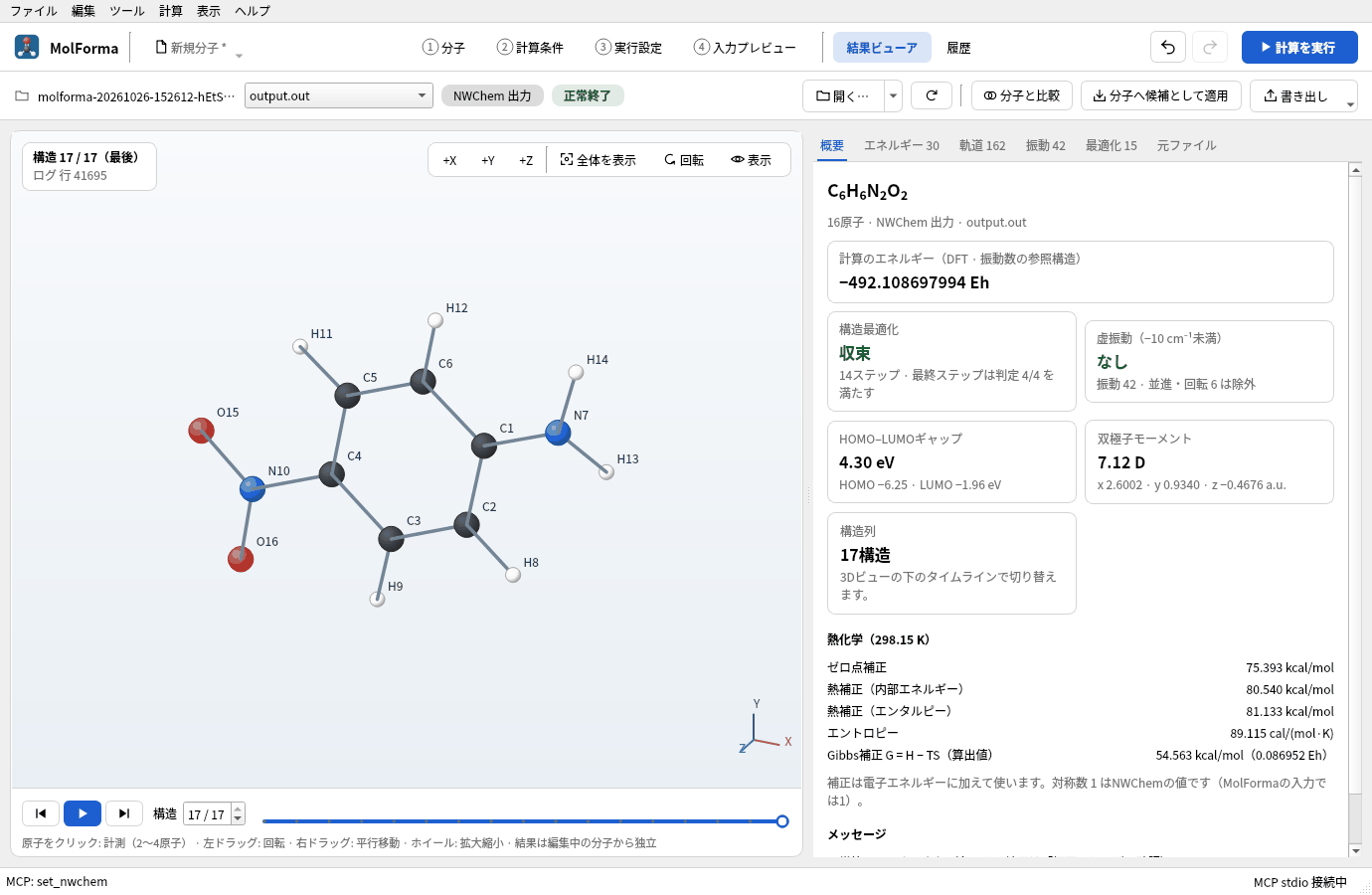1372x895 pixels.
Task: Reload output with the refresh icon
Action: point(932,95)
